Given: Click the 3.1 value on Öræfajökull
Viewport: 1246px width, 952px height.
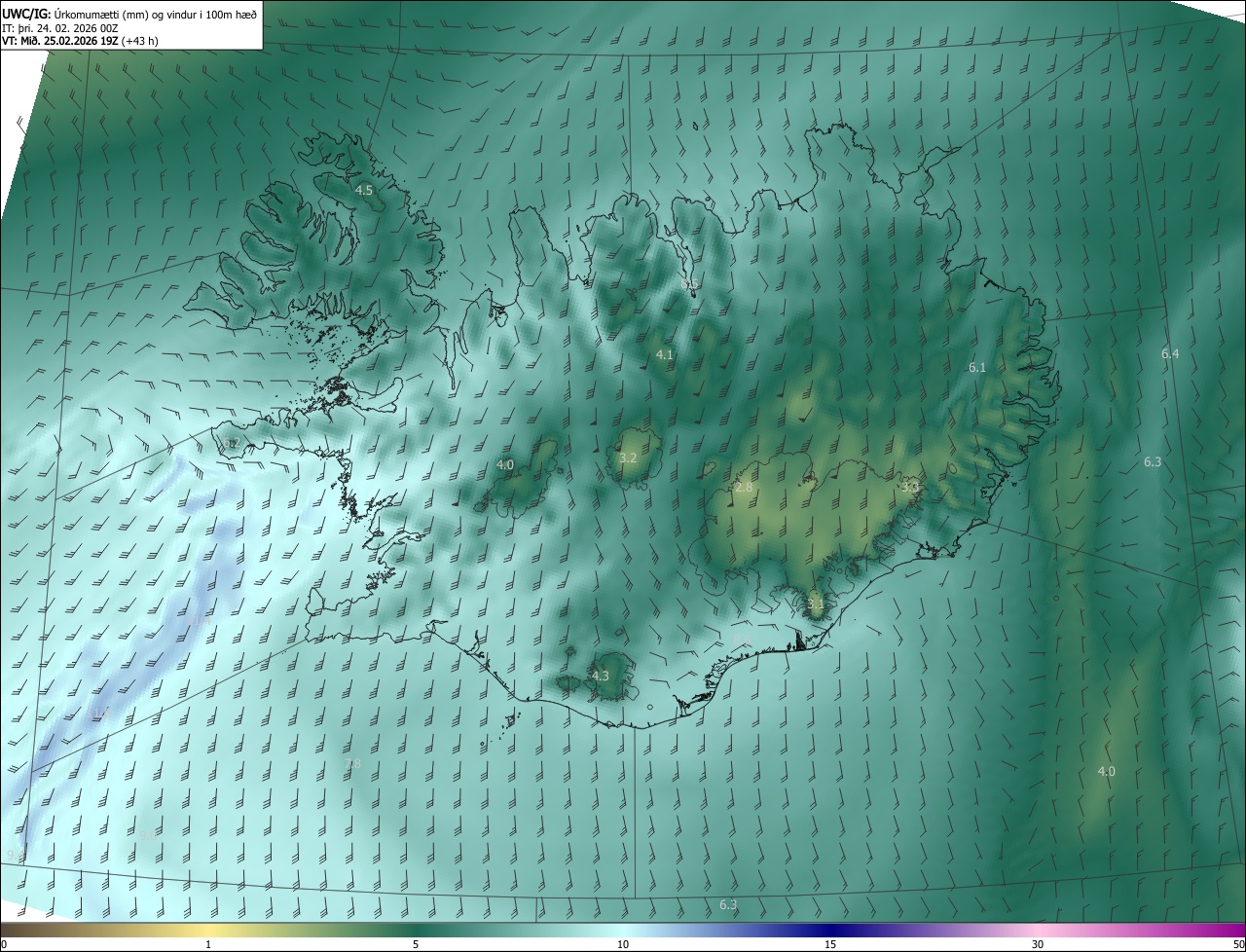Looking at the screenshot, I should click(816, 604).
